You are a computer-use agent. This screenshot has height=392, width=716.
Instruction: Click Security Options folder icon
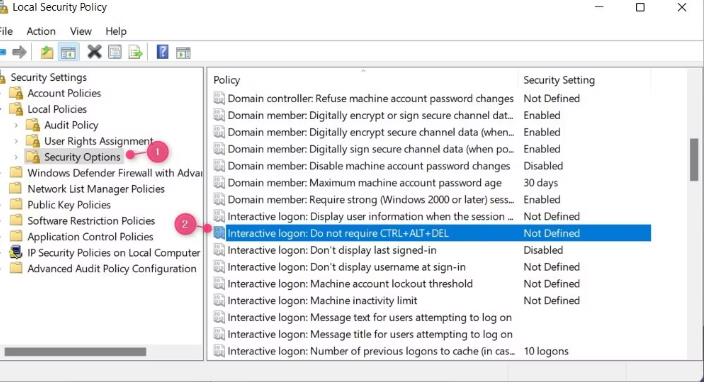(33, 157)
